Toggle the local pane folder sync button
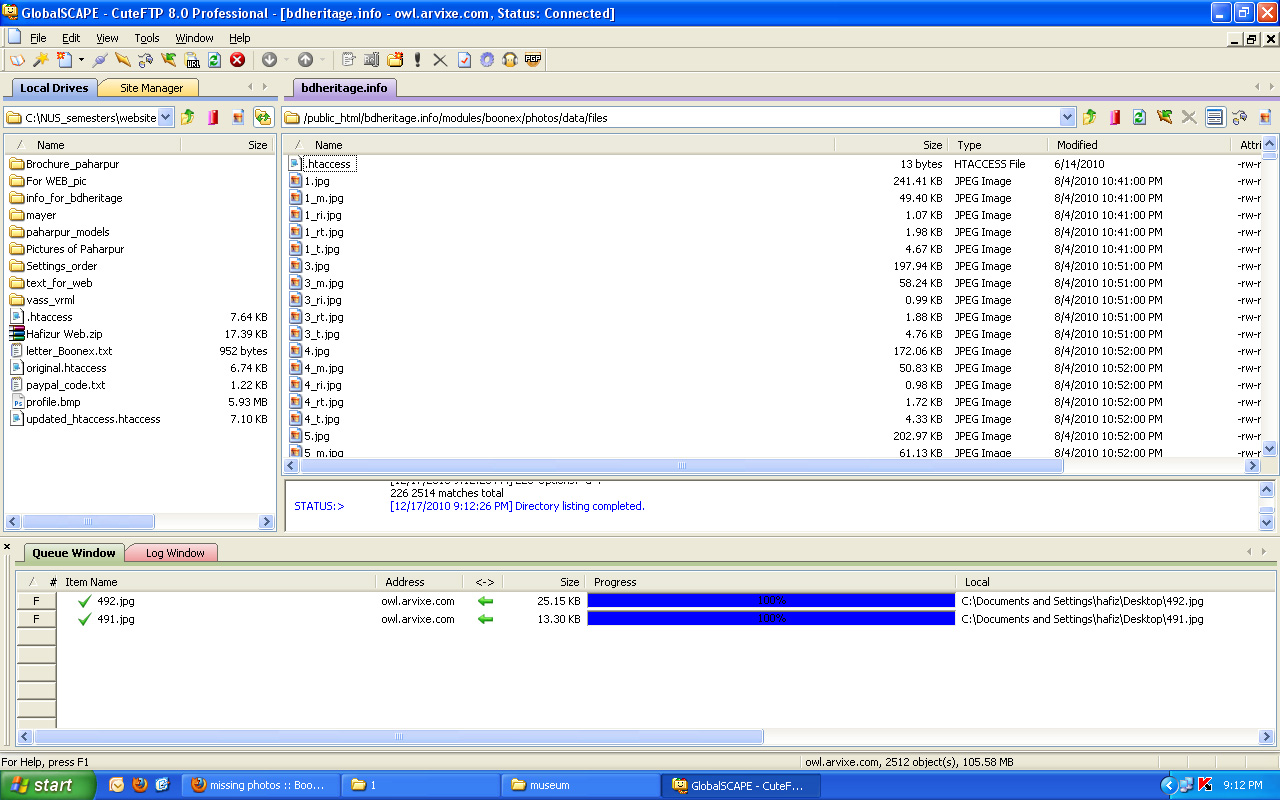Screen dimensions: 1280x800 pyautogui.click(x=263, y=117)
